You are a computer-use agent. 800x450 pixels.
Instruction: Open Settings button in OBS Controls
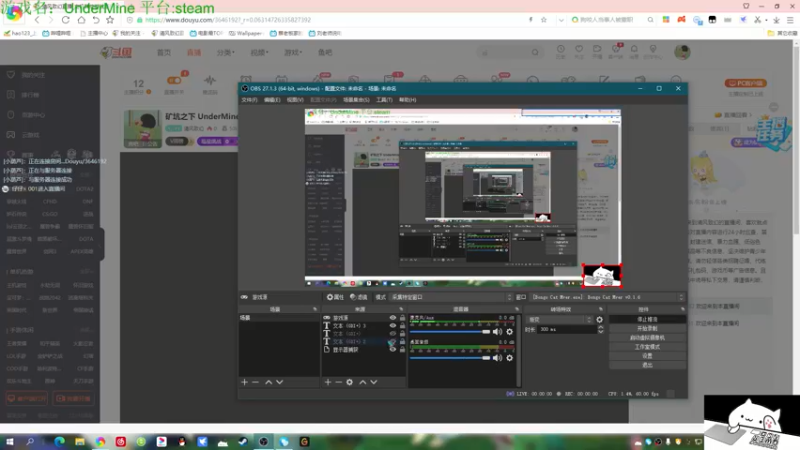[647, 356]
